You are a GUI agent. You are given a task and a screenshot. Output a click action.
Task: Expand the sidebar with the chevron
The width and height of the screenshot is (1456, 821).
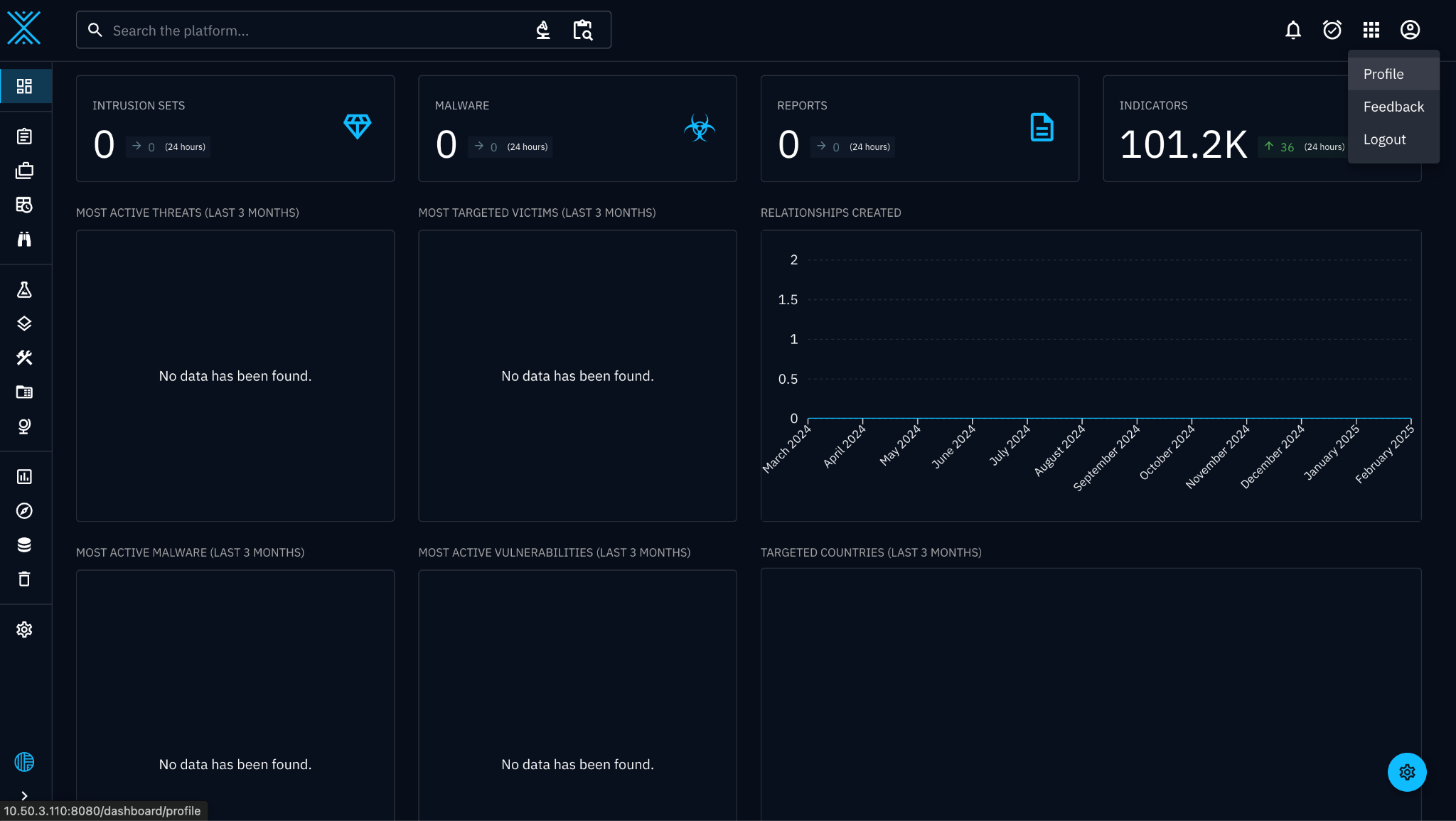25,795
